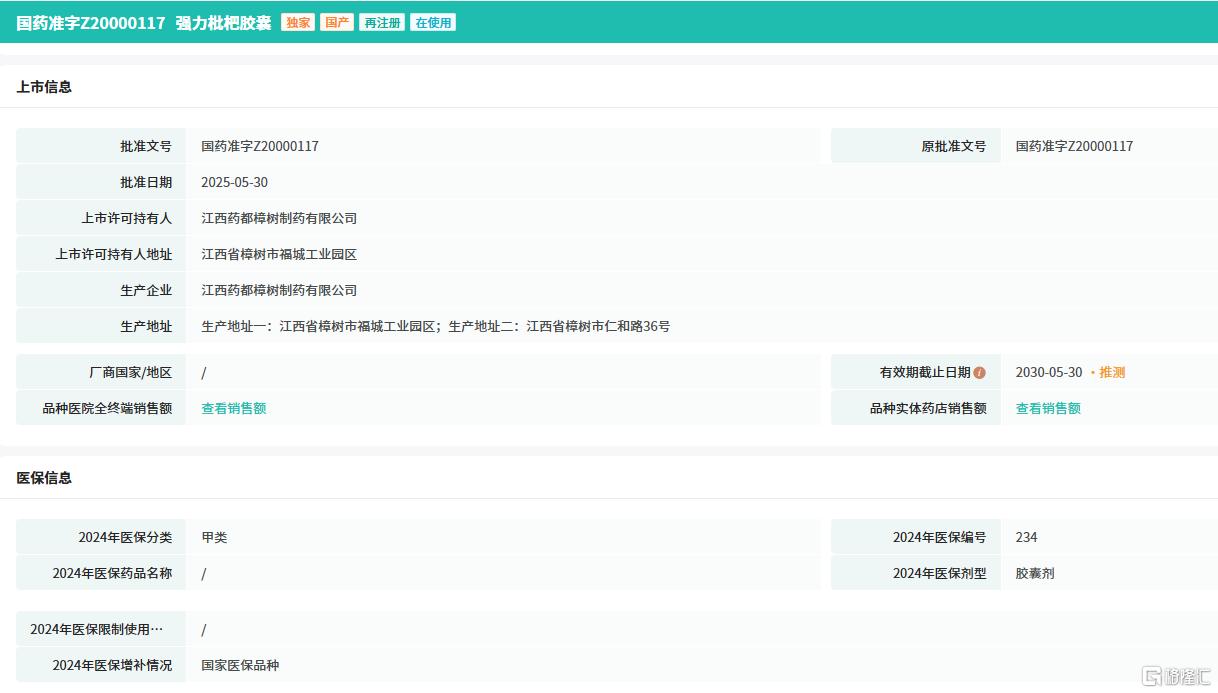Select the 生产地址 text with two addresses
This screenshot has height=693, width=1218.
pos(435,326)
